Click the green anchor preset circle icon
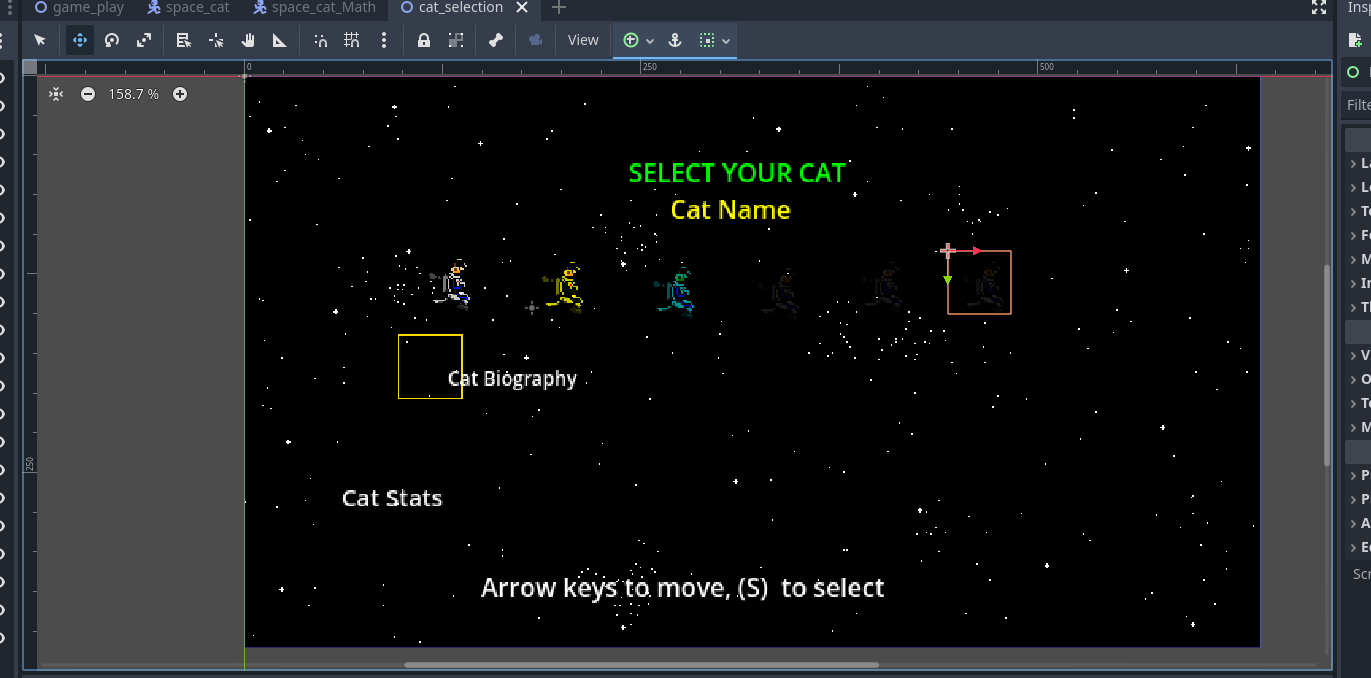 (x=630, y=40)
